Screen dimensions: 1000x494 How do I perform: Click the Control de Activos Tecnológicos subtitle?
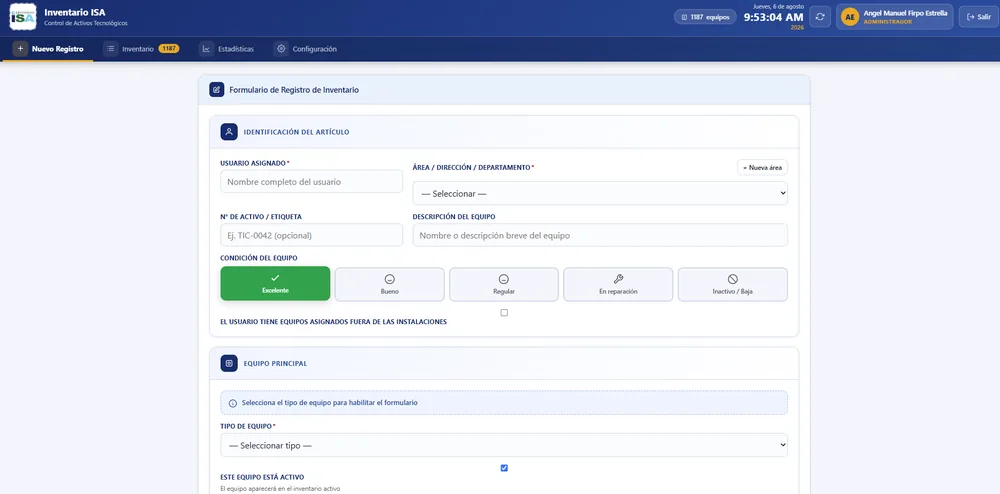(85, 24)
